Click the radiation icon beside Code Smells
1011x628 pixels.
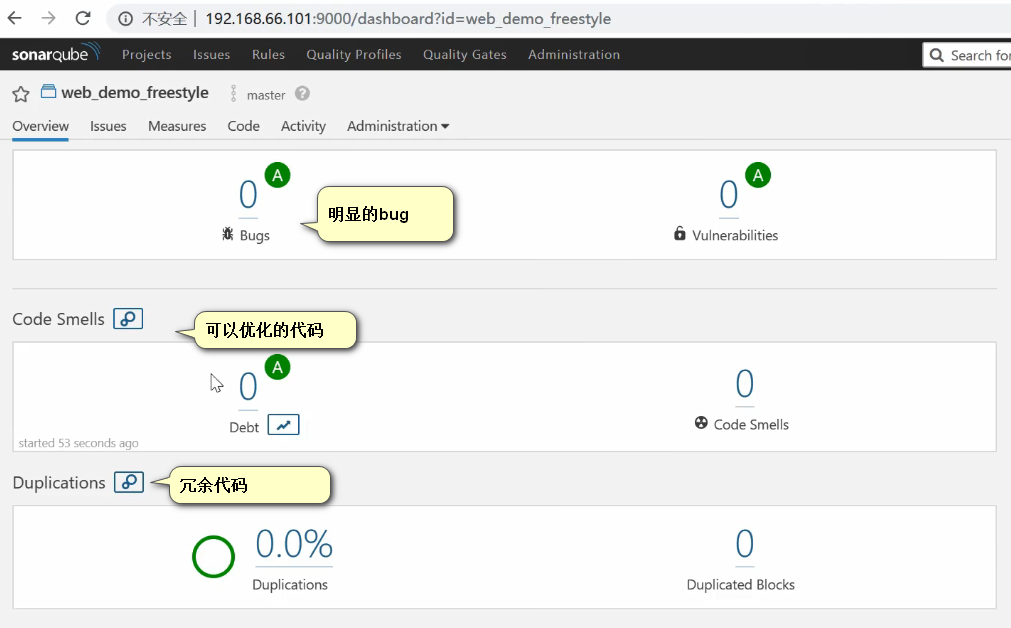[701, 423]
